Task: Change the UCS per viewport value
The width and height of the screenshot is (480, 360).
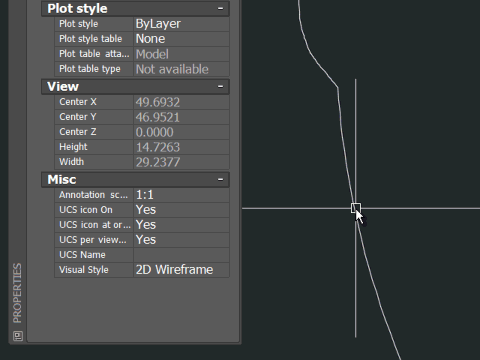Action: [181, 240]
